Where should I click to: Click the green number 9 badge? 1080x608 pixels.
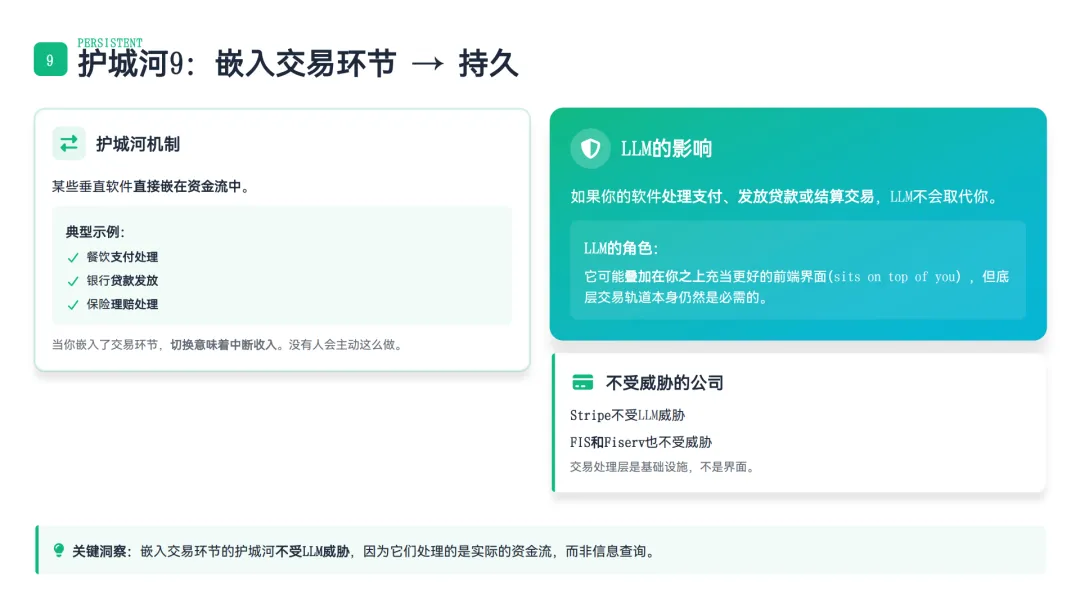tap(50, 59)
